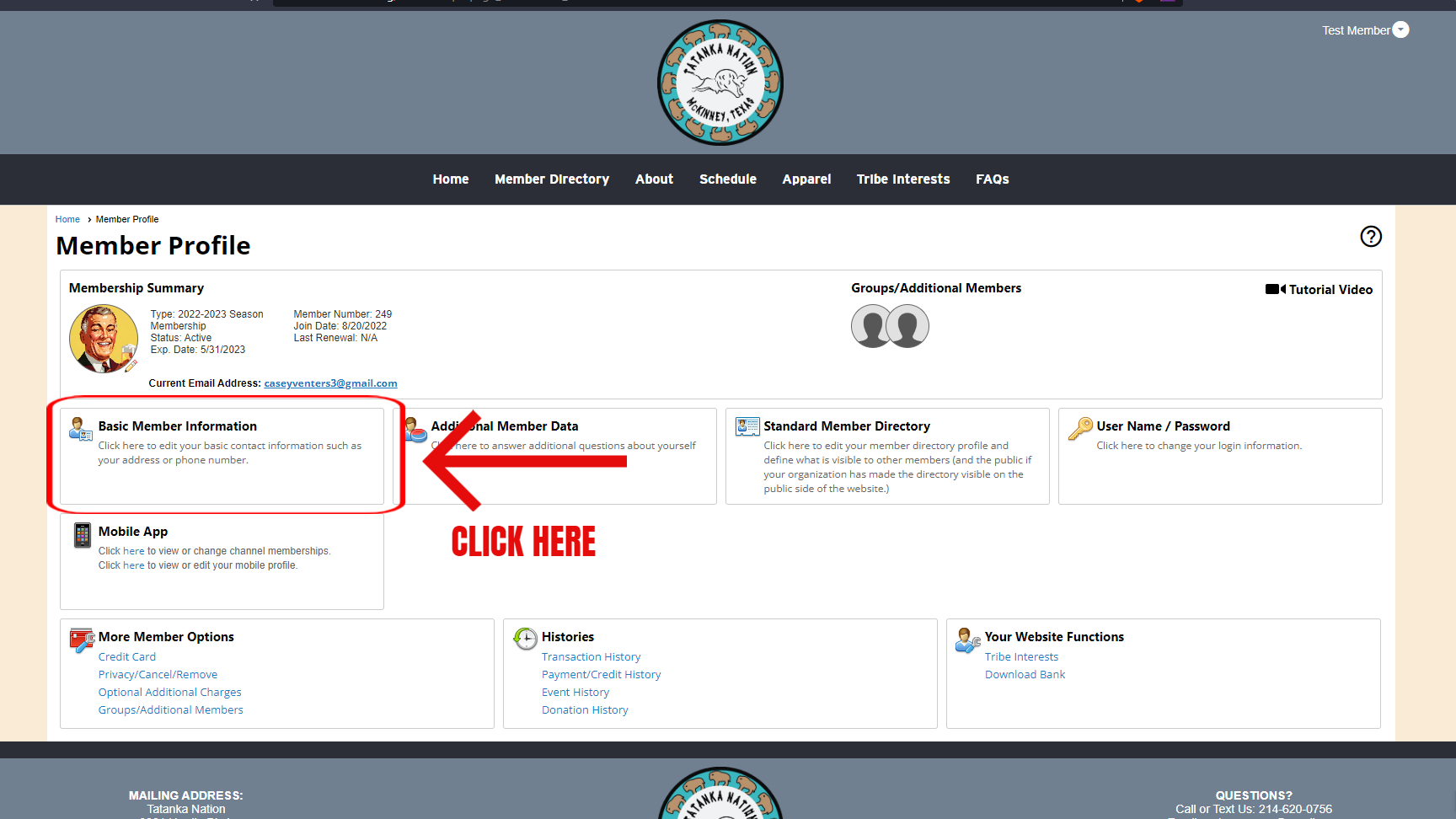Image resolution: width=1456 pixels, height=819 pixels.
Task: Click the More Member Options icon
Action: coord(82,640)
